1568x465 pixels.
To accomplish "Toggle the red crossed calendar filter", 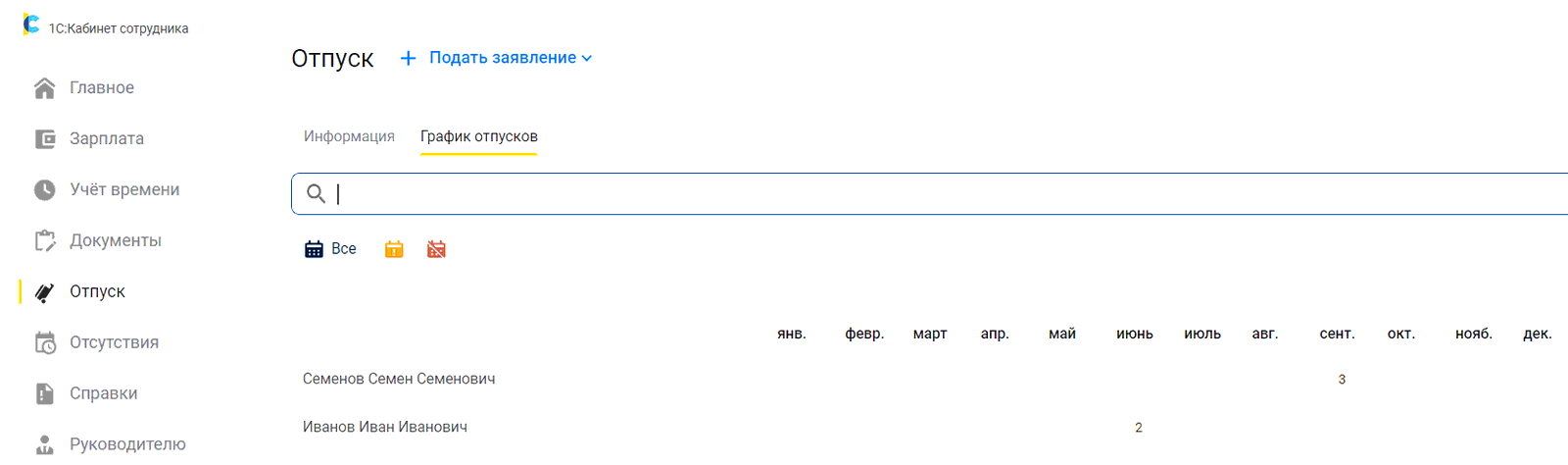I will [437, 249].
